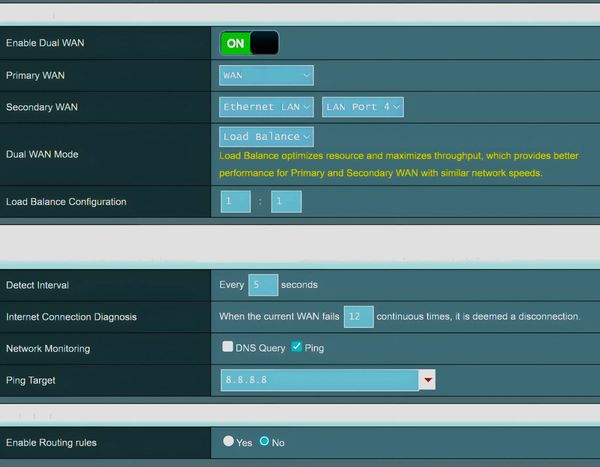
Task: Open the Ethernet LAN secondary WAN dropdown
Action: pyautogui.click(x=267, y=106)
